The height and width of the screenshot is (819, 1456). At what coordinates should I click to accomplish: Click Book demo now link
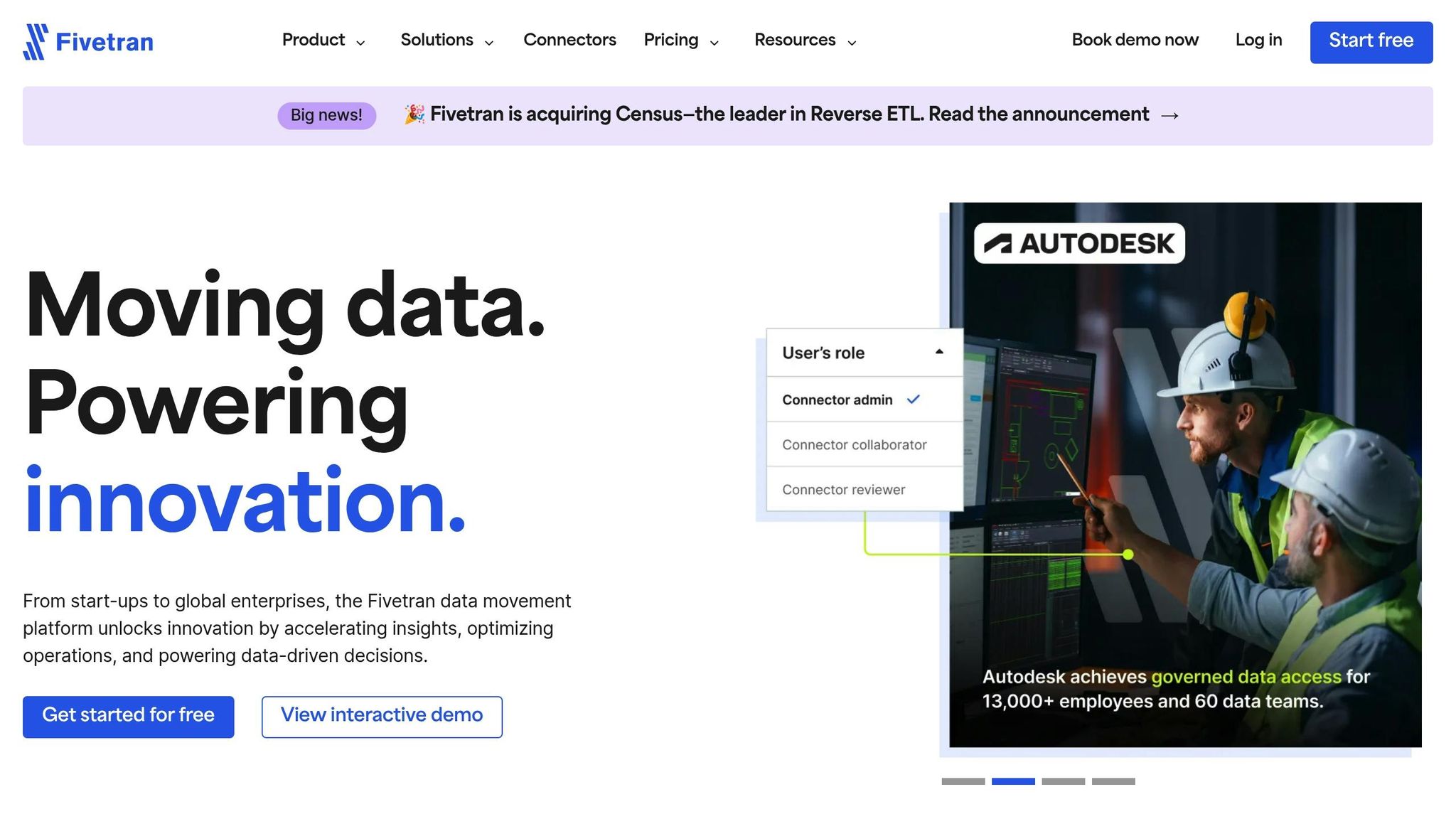coord(1135,41)
